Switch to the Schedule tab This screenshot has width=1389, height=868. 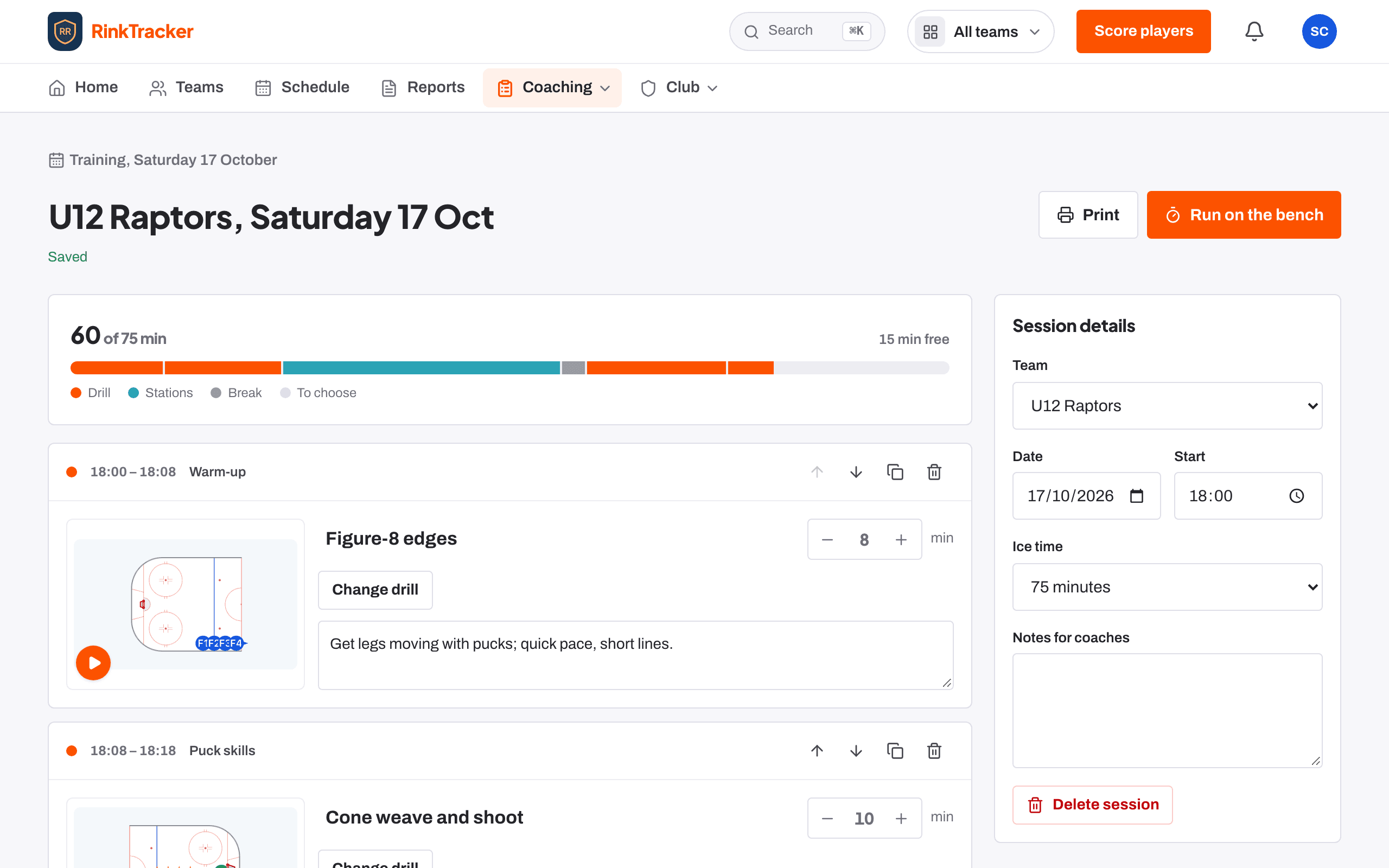tap(302, 87)
